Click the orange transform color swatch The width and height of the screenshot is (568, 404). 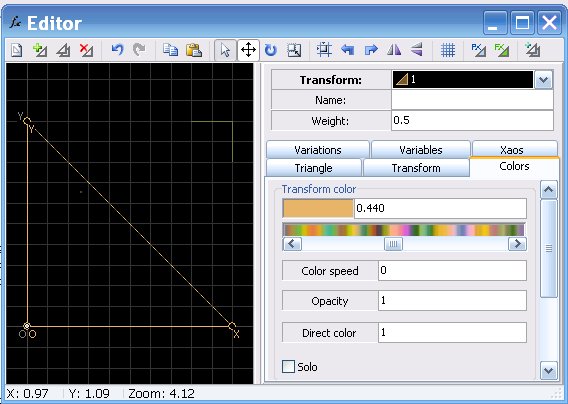pyautogui.click(x=318, y=208)
